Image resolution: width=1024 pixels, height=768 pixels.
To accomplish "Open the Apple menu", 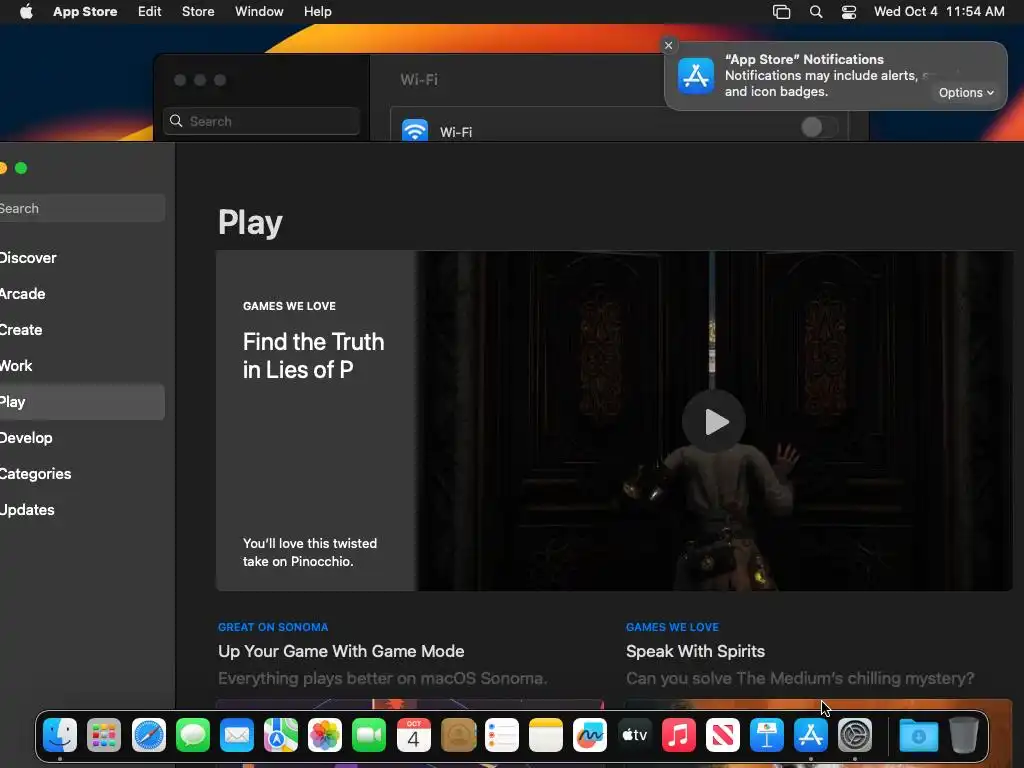I will (x=26, y=11).
